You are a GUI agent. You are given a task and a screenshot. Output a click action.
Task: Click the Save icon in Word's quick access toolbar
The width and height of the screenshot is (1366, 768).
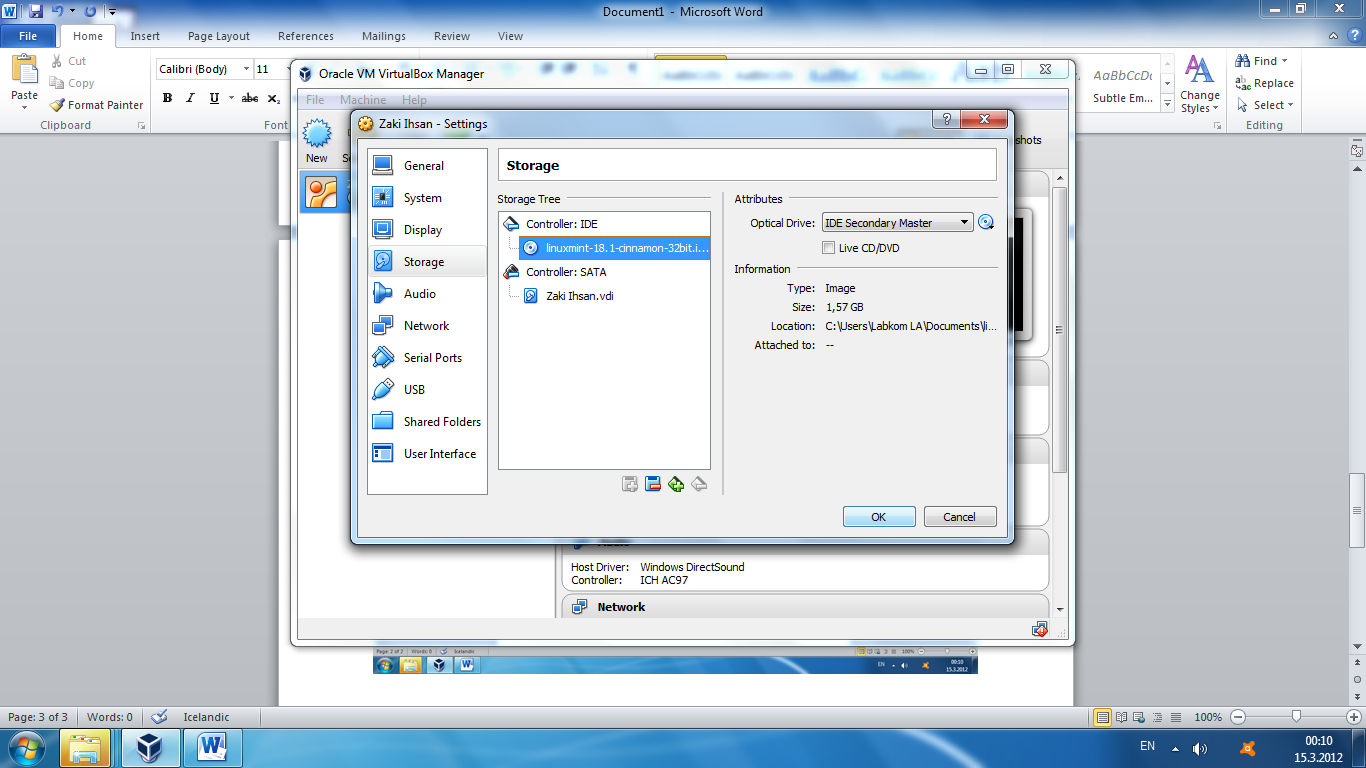[36, 11]
